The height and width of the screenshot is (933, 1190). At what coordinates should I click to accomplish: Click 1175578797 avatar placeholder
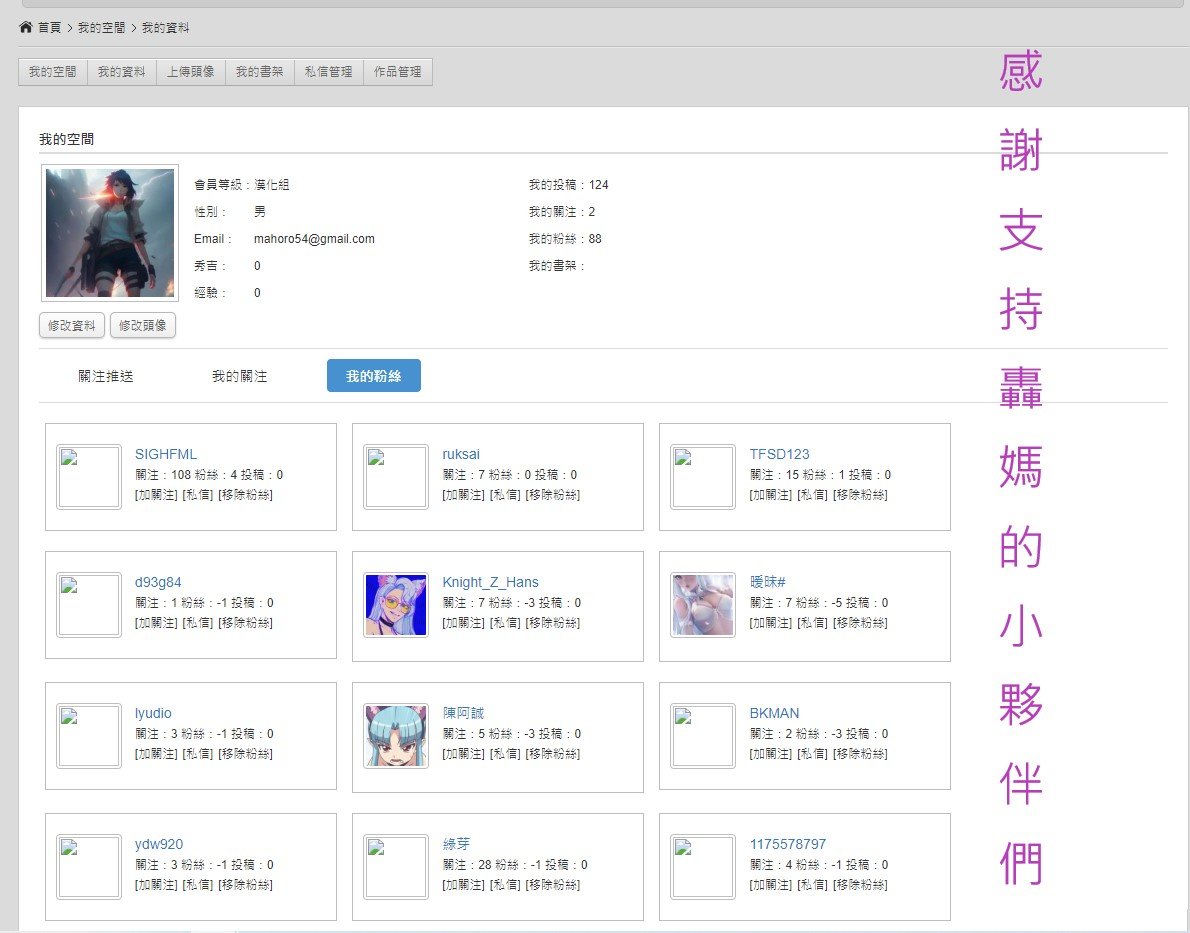point(704,866)
